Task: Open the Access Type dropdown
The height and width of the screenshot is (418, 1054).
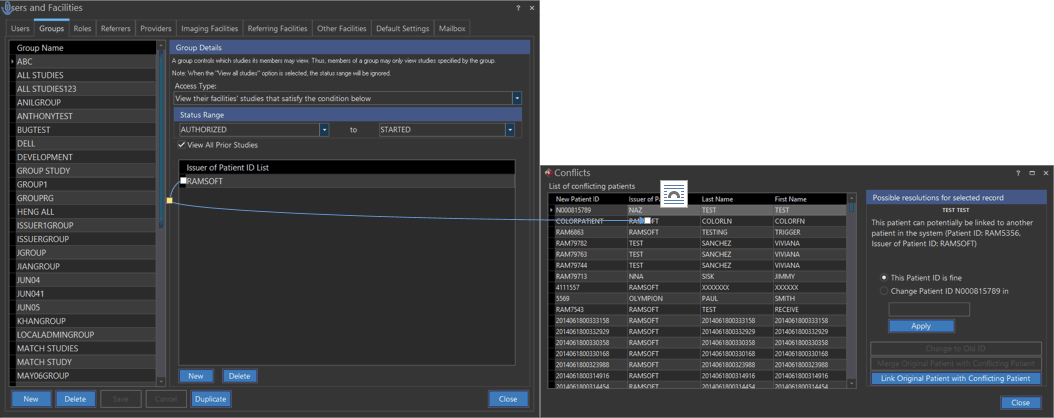Action: tap(517, 98)
